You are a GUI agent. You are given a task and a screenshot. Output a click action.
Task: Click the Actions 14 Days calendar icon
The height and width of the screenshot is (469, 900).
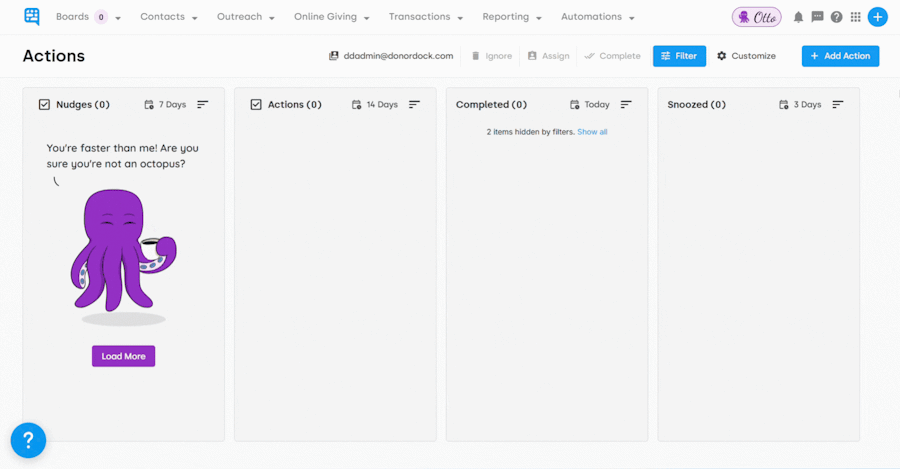(356, 104)
